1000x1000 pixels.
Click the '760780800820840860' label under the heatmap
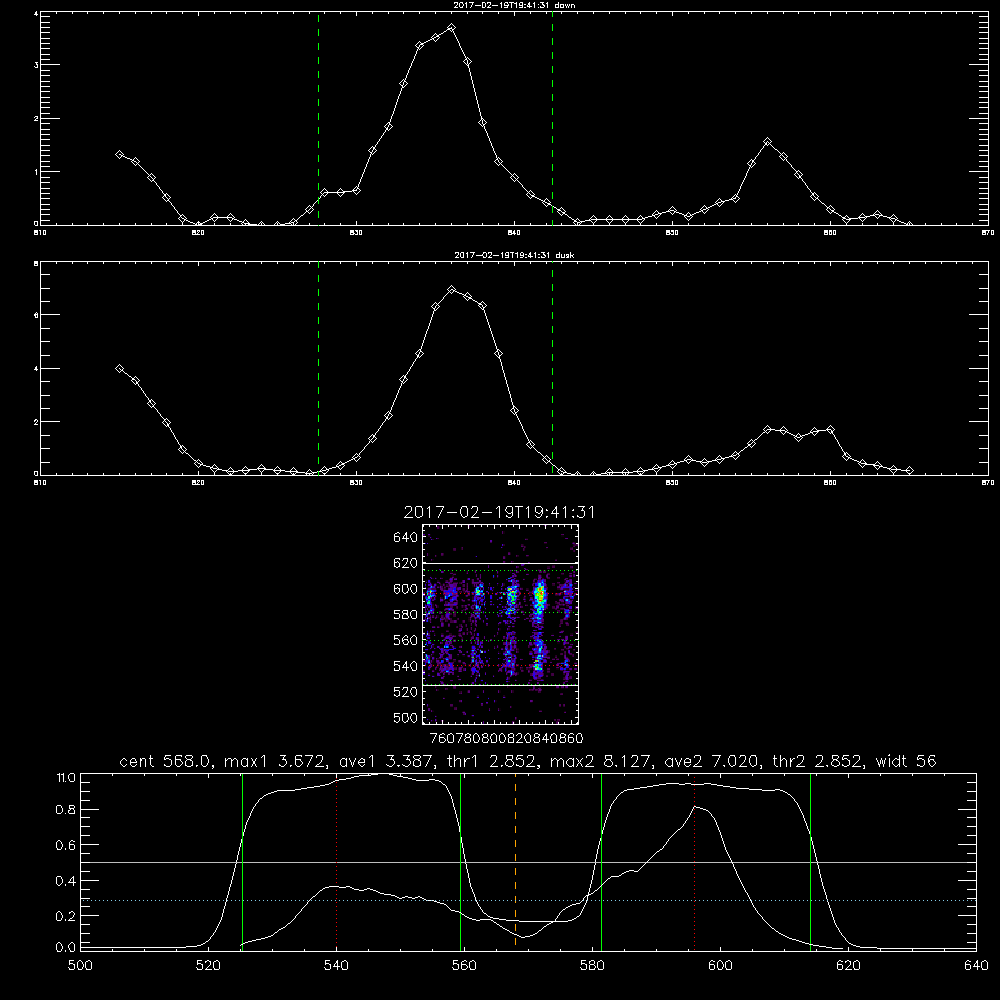[507, 738]
